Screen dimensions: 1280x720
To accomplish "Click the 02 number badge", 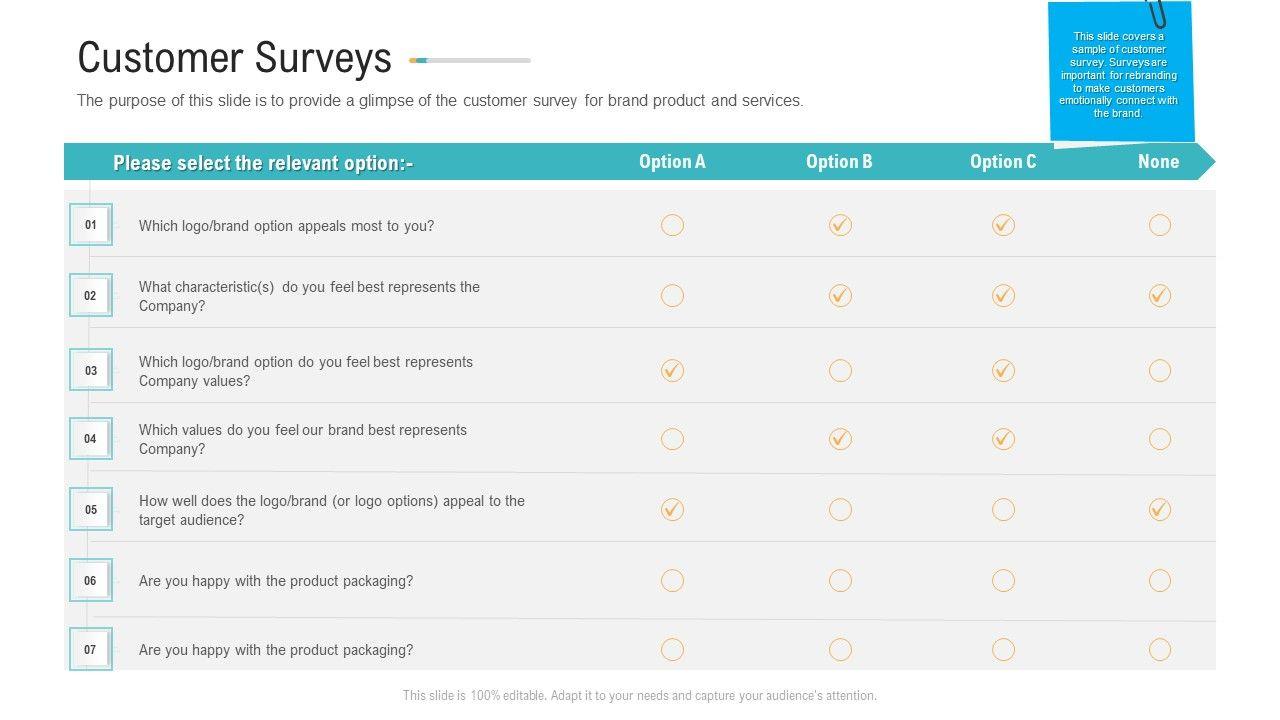I will pos(91,296).
